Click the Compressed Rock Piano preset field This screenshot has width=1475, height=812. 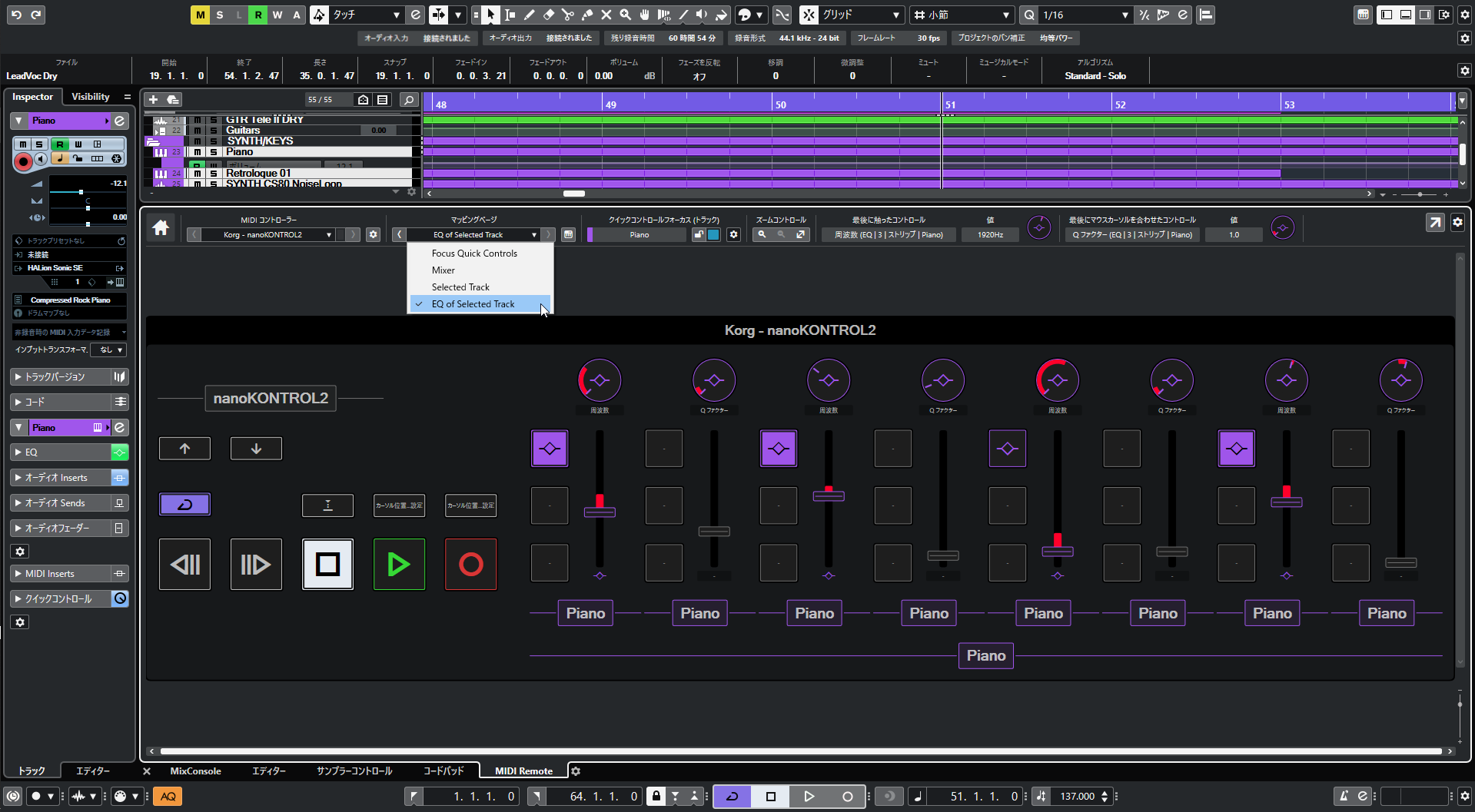coord(70,300)
